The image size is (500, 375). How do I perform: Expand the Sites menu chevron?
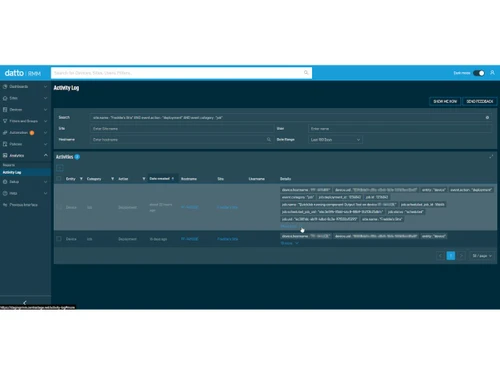[x=45, y=98]
